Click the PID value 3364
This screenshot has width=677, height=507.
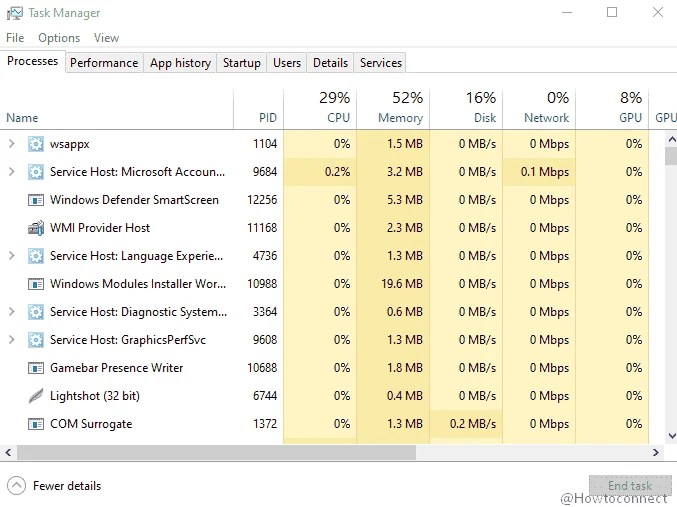point(265,312)
